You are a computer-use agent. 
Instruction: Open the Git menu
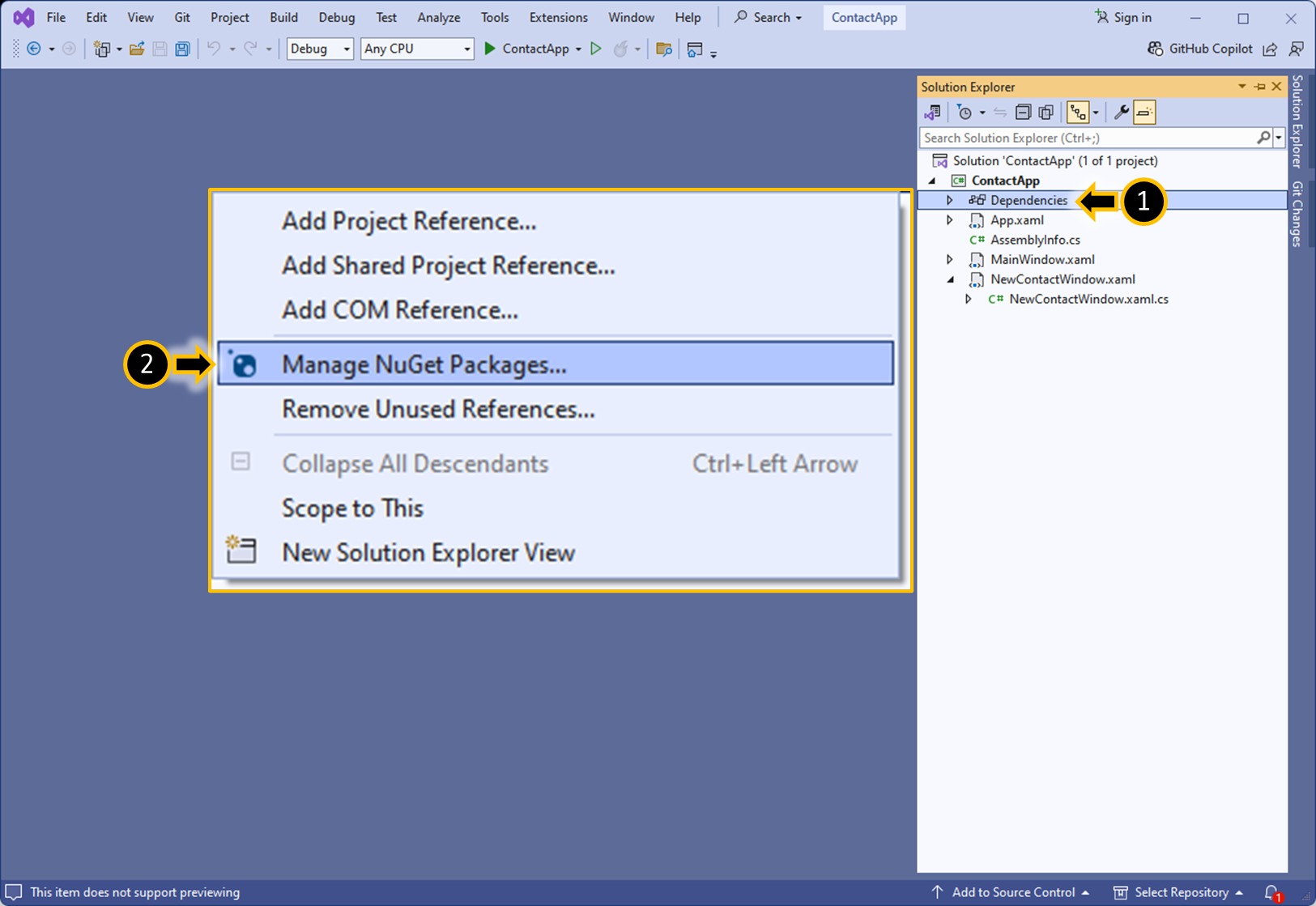[x=182, y=17]
